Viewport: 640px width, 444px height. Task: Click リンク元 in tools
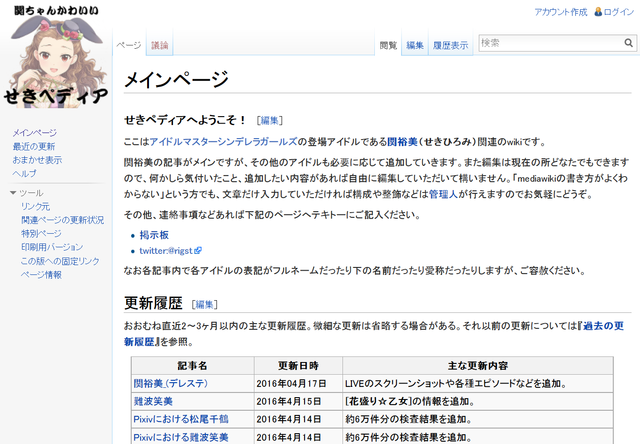click(x=36, y=206)
